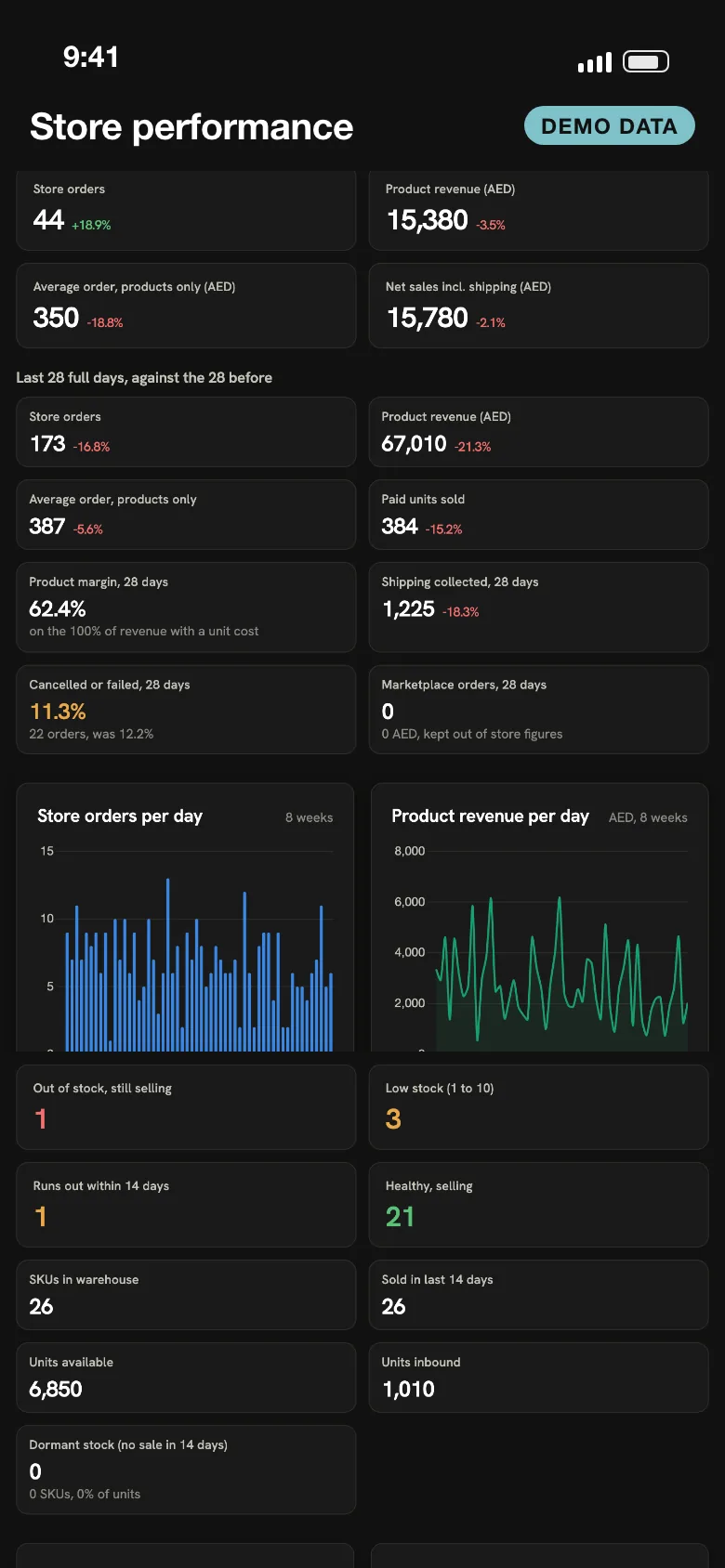Tap '22 orders, was 12.2%' note
The image size is (725, 1568).
point(91,734)
